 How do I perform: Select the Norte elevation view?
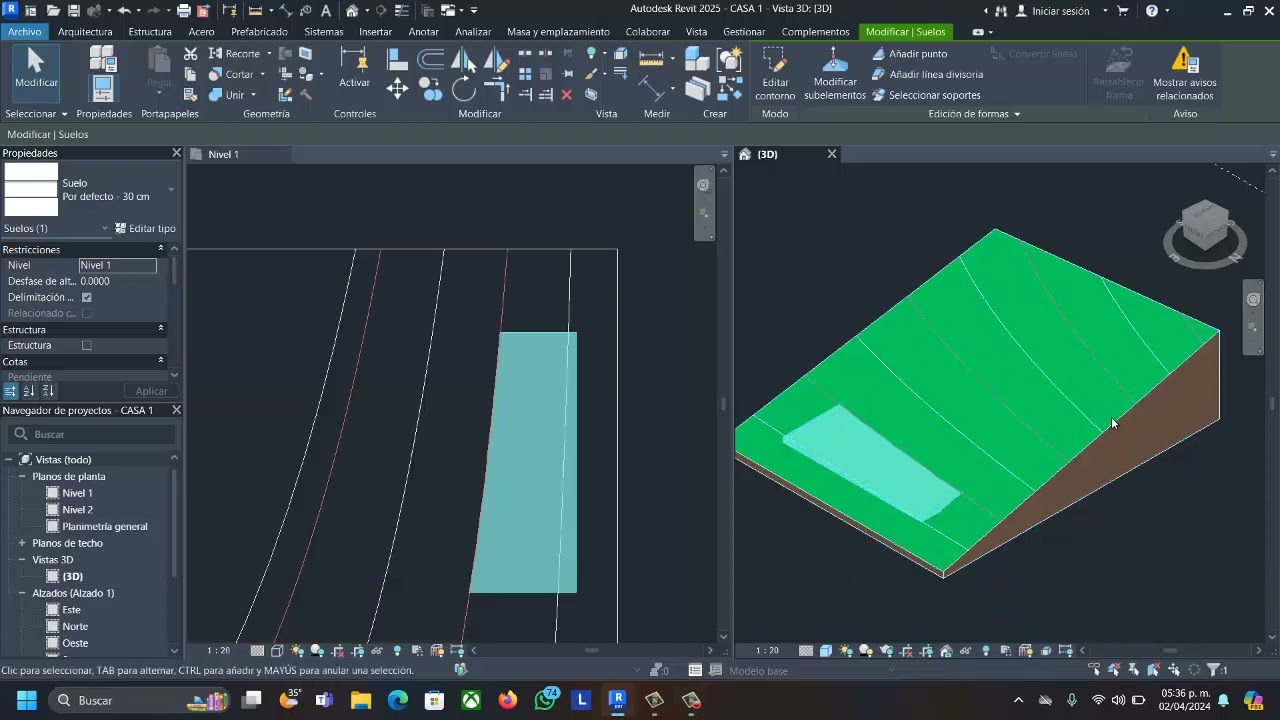coord(75,627)
